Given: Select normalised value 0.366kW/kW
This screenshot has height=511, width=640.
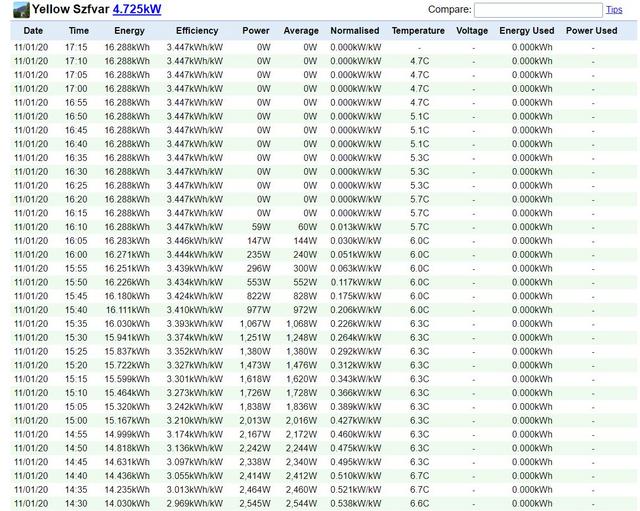Looking at the screenshot, I should [356, 393].
